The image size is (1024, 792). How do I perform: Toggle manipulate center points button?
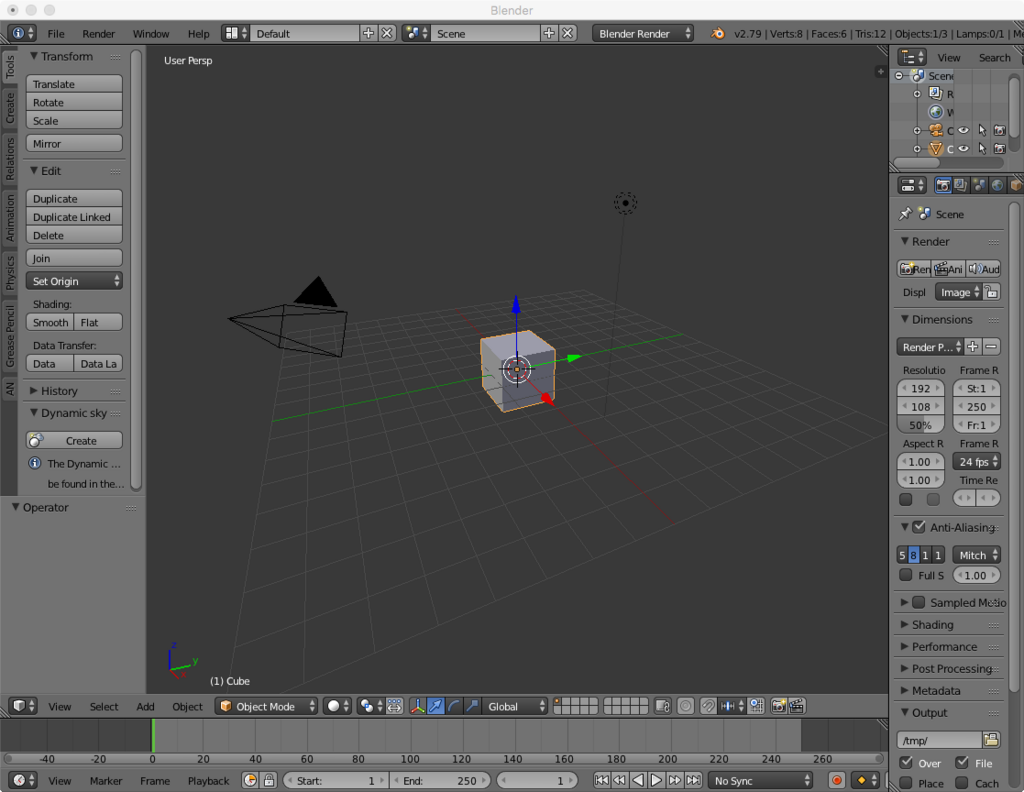(394, 706)
